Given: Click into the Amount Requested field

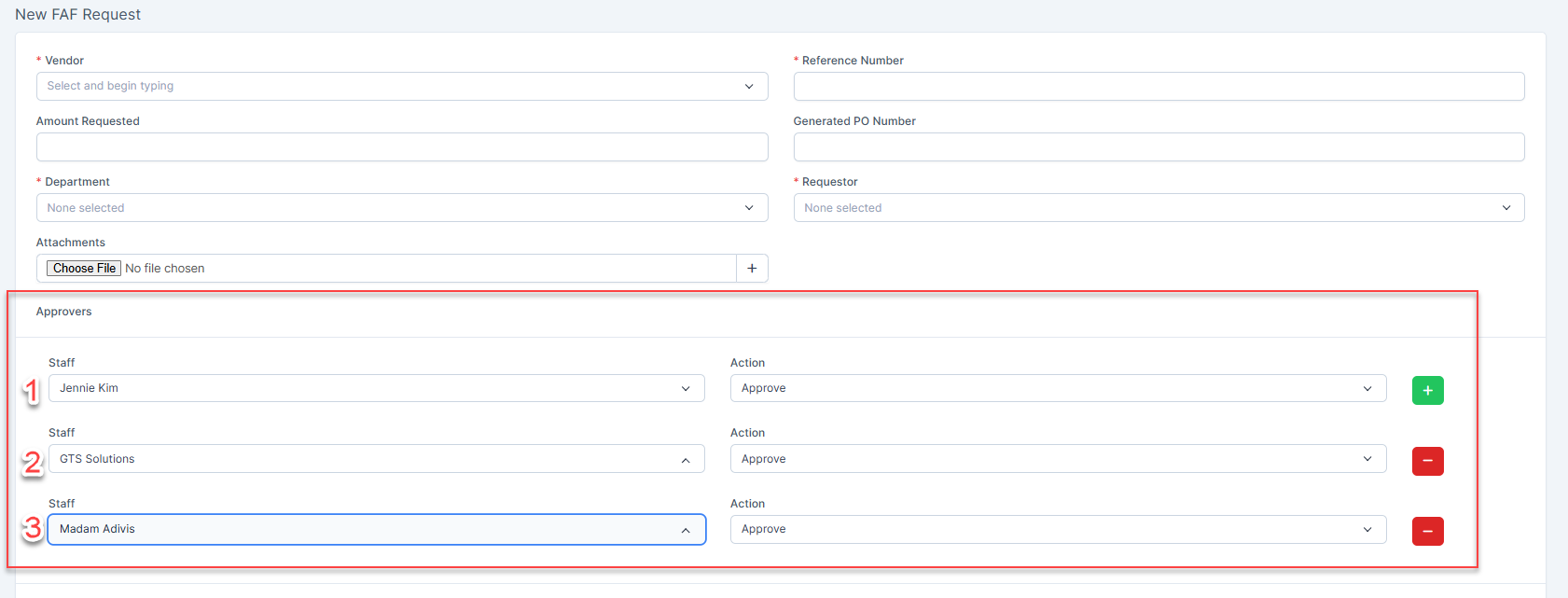Looking at the screenshot, I should coord(402,147).
